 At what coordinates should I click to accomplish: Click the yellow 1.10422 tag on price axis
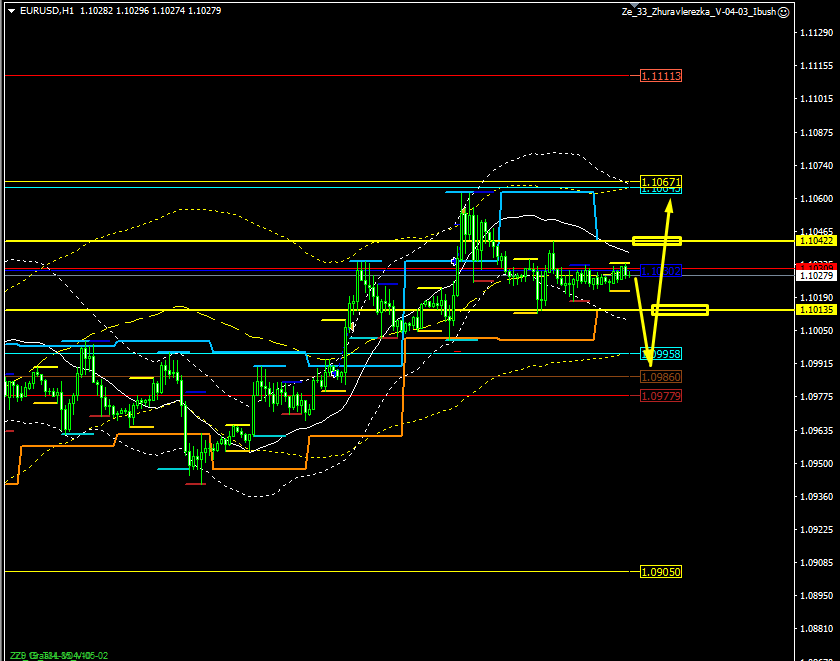816,241
